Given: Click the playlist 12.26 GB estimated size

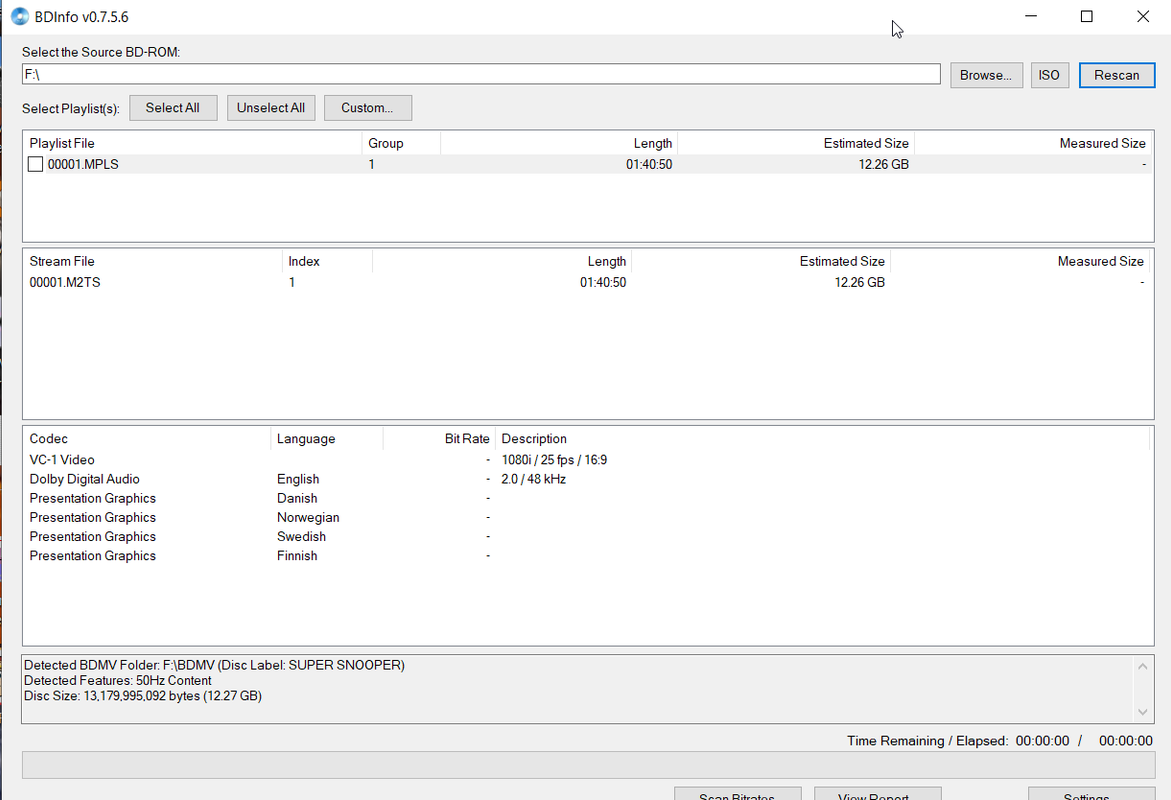Looking at the screenshot, I should point(883,164).
